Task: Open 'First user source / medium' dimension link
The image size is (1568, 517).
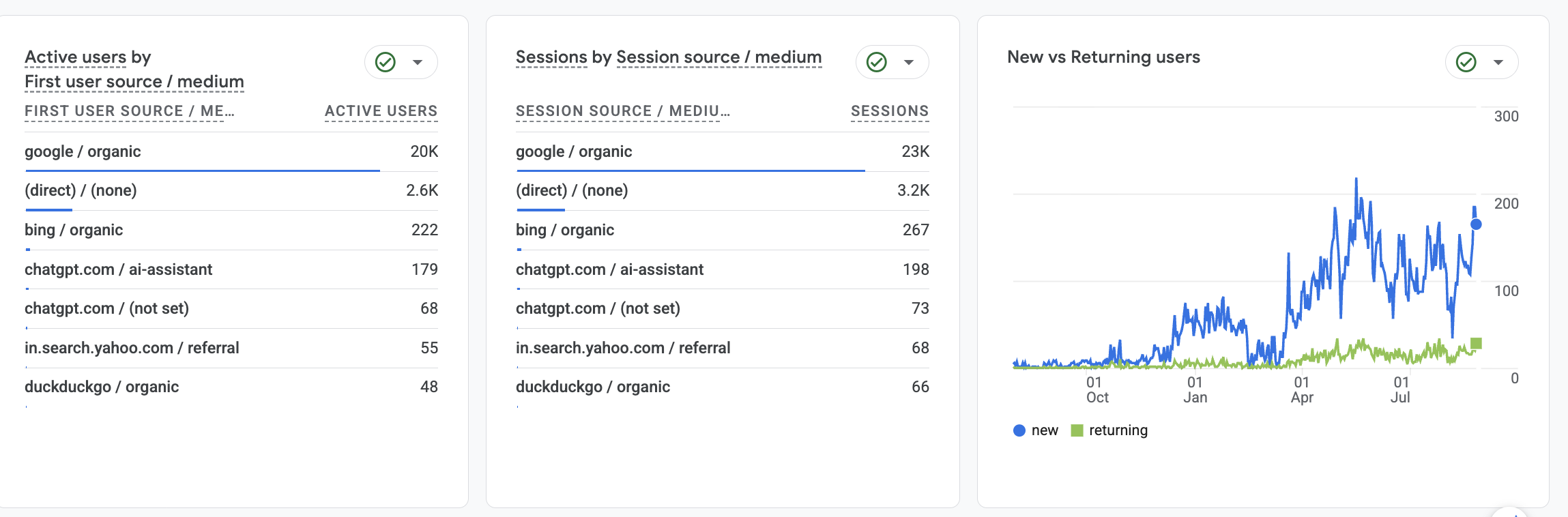Action: tap(134, 82)
